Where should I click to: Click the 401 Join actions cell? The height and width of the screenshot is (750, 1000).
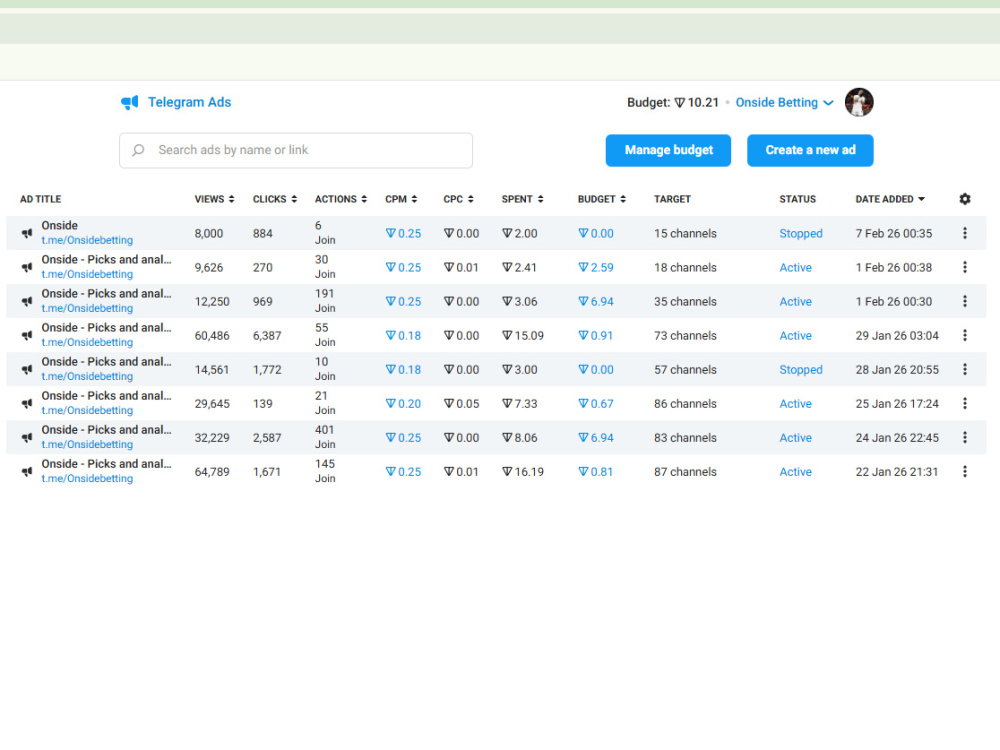point(325,437)
